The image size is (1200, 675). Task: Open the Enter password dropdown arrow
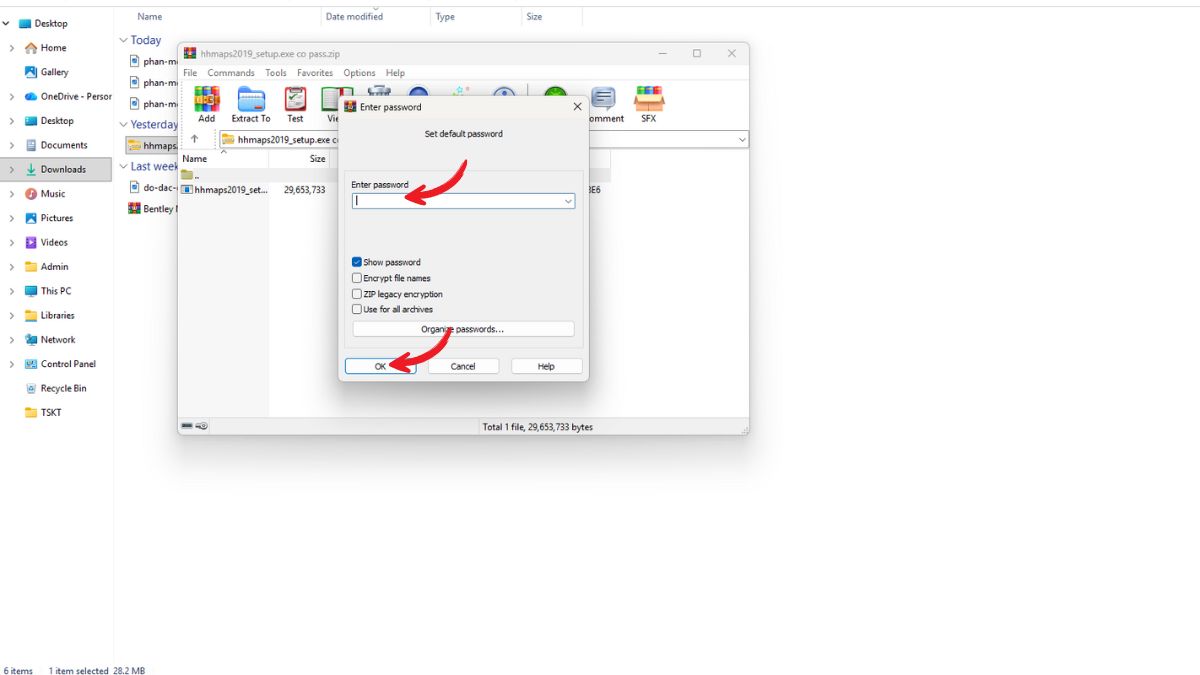568,201
